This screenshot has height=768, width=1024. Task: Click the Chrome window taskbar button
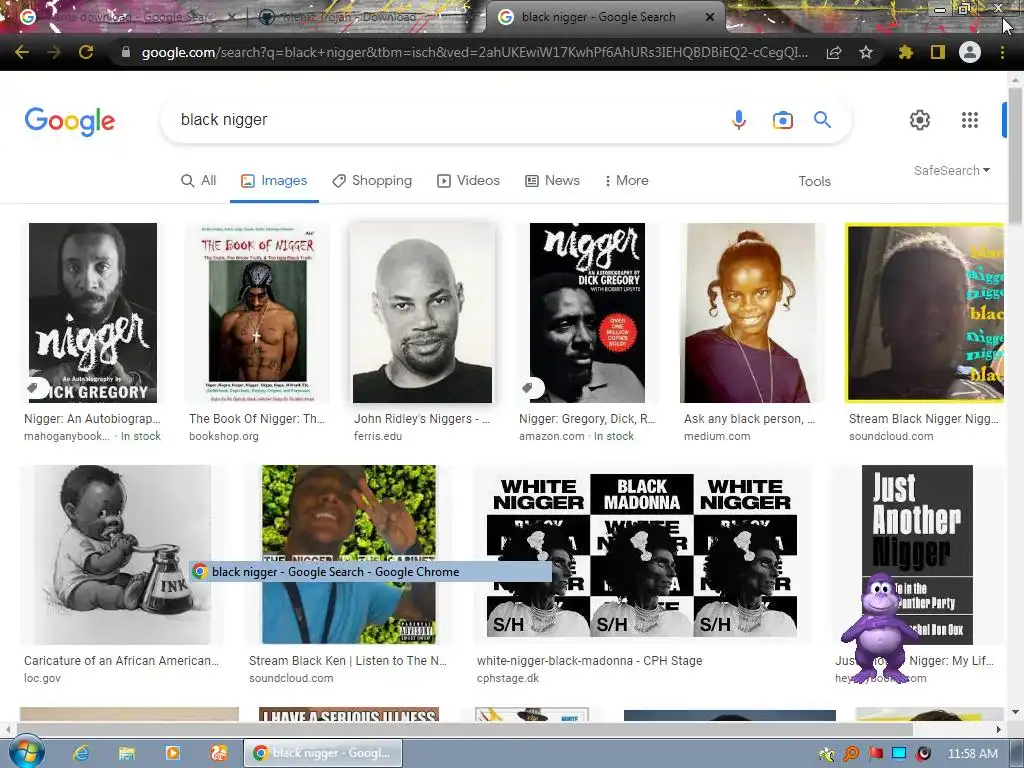pyautogui.click(x=323, y=753)
